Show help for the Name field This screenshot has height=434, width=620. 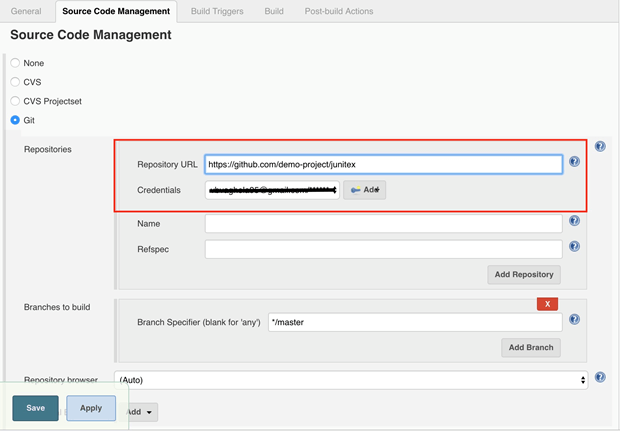[x=574, y=221]
